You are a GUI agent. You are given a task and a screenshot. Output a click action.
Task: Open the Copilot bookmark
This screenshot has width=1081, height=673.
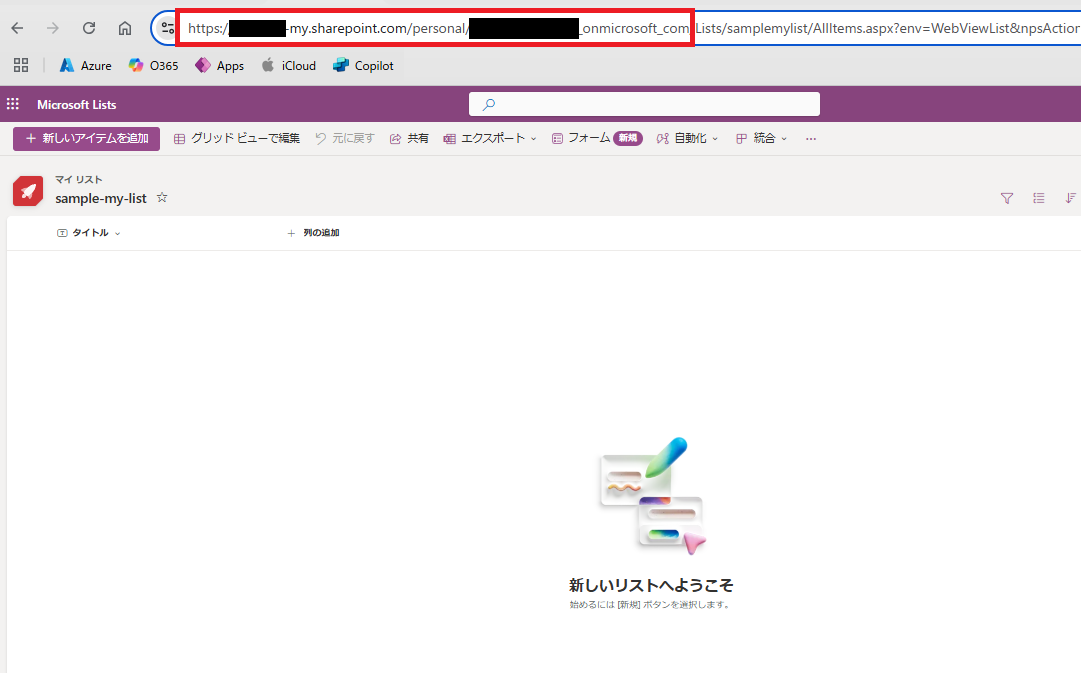point(363,66)
